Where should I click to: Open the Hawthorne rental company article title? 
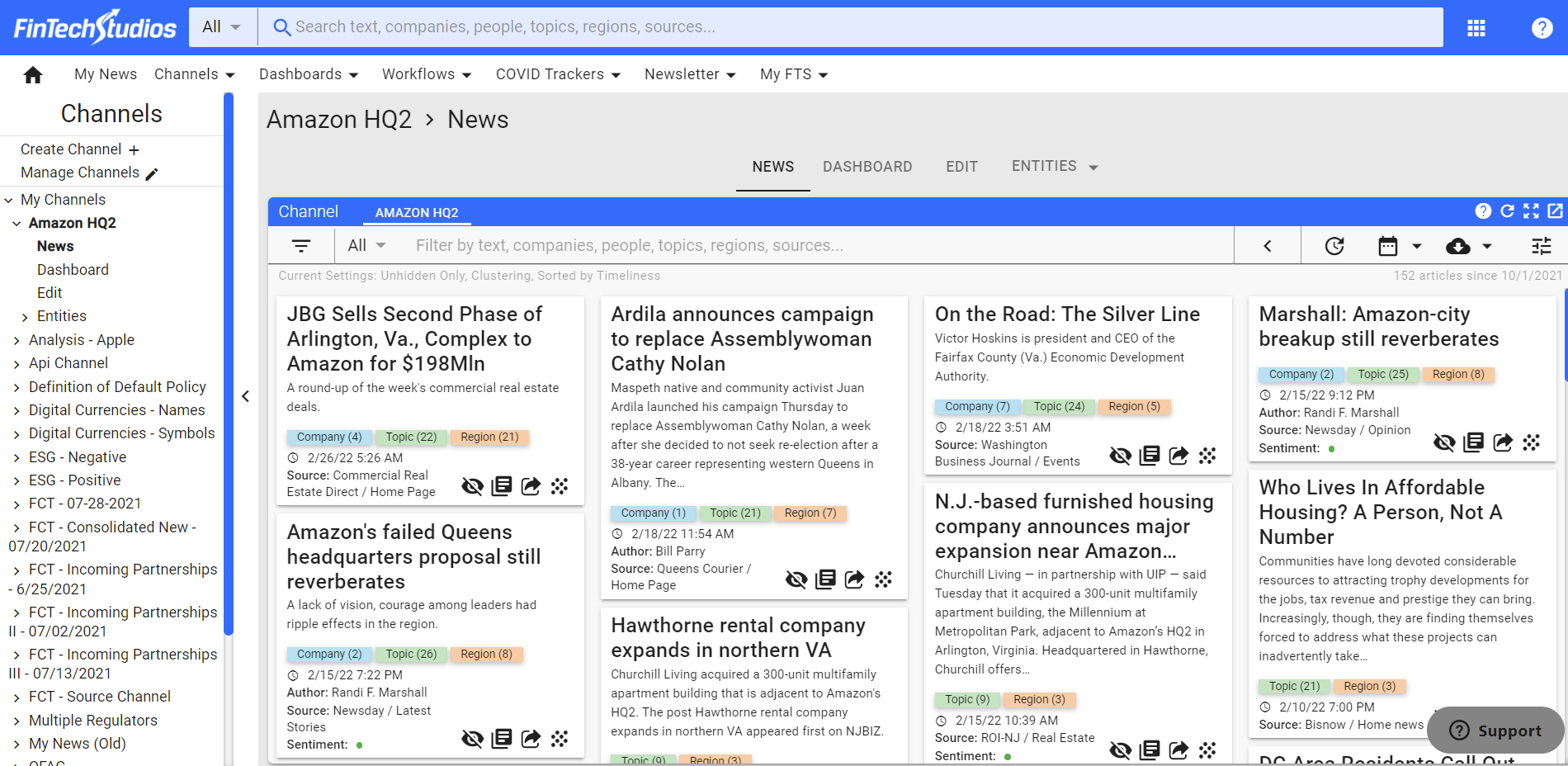738,637
